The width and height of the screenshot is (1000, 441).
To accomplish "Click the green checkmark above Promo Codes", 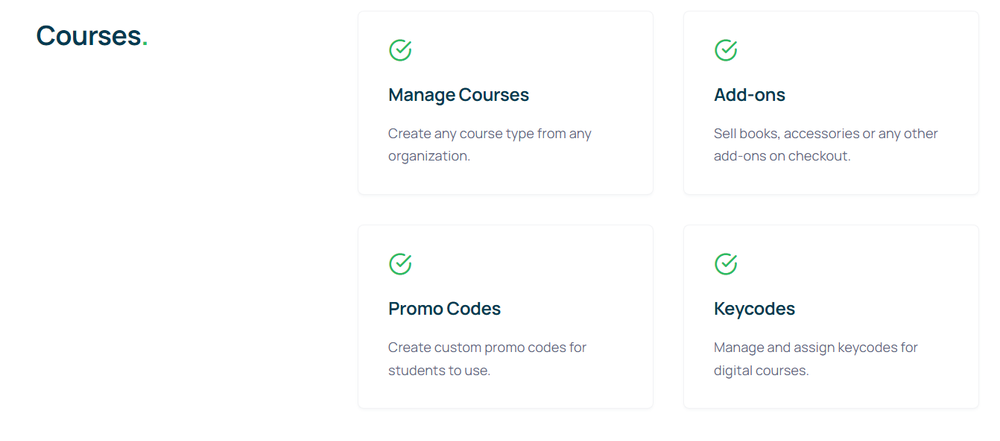I will click(x=400, y=264).
